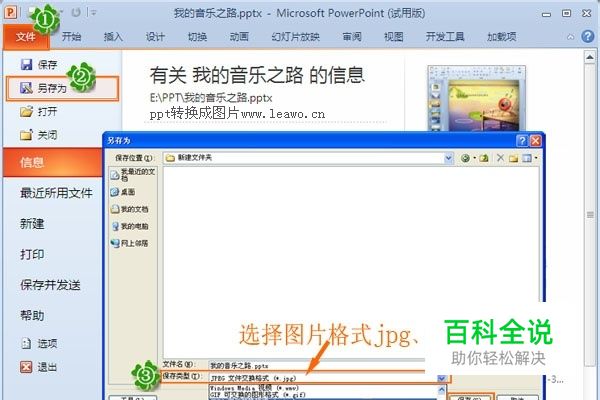Select the 信息 backstage section

pyautogui.click(x=53, y=162)
